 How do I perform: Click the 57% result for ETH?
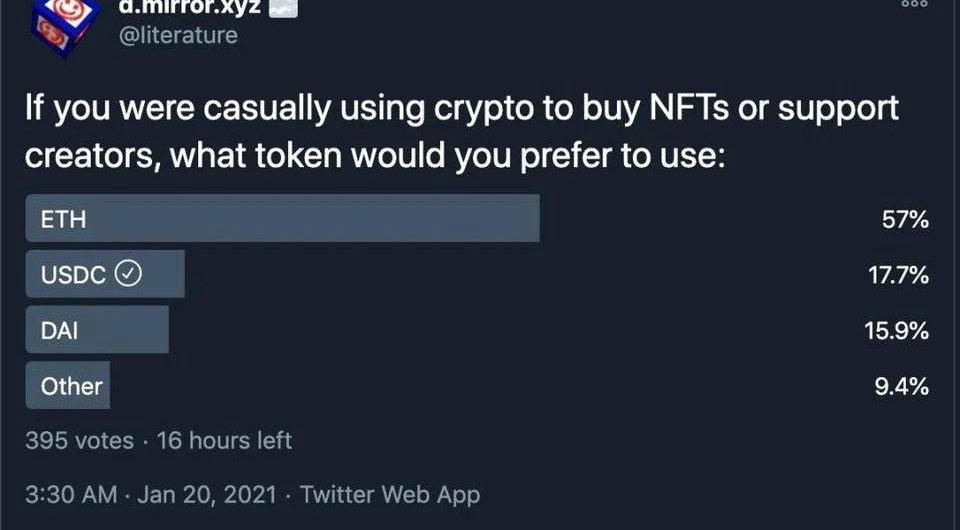[905, 219]
